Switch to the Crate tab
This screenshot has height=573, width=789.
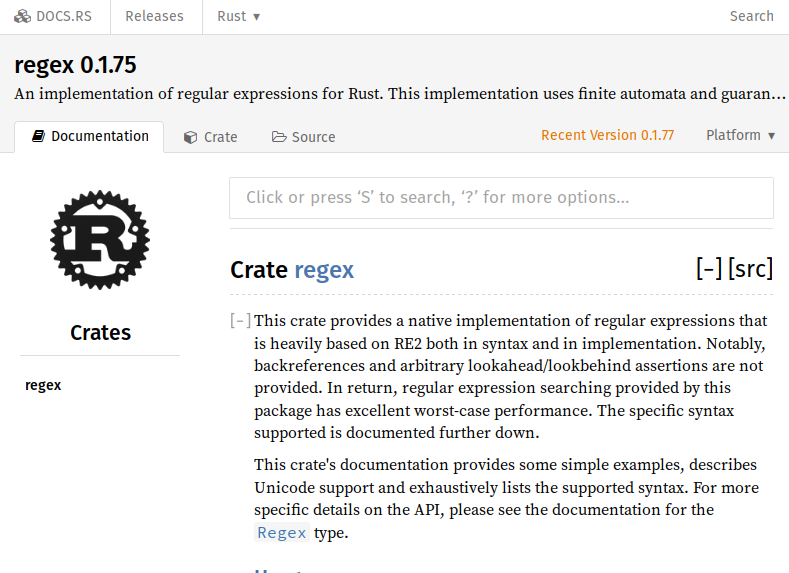[210, 137]
